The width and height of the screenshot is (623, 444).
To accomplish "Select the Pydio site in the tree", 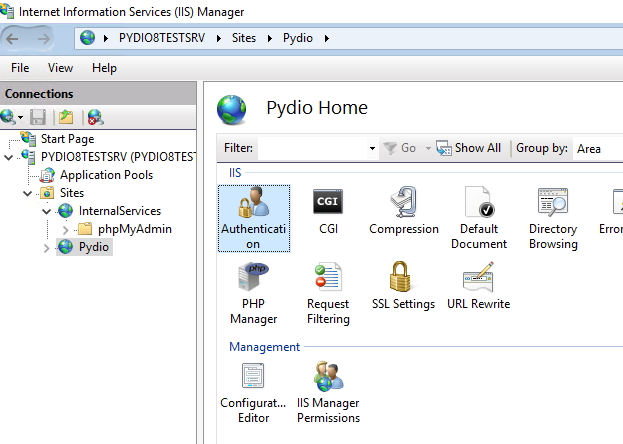I will click(x=94, y=247).
